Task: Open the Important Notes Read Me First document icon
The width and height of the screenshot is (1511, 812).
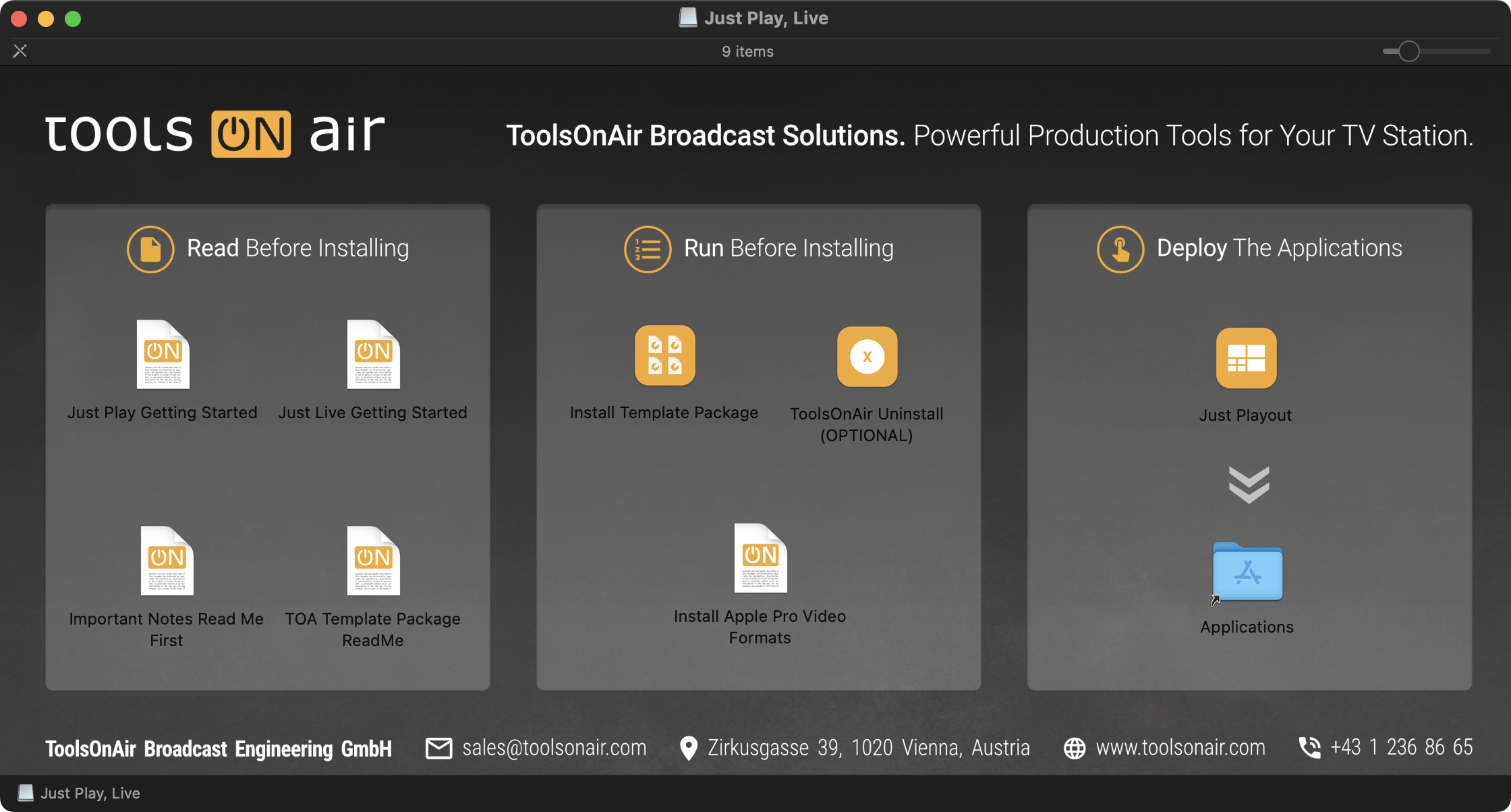Action: point(167,561)
